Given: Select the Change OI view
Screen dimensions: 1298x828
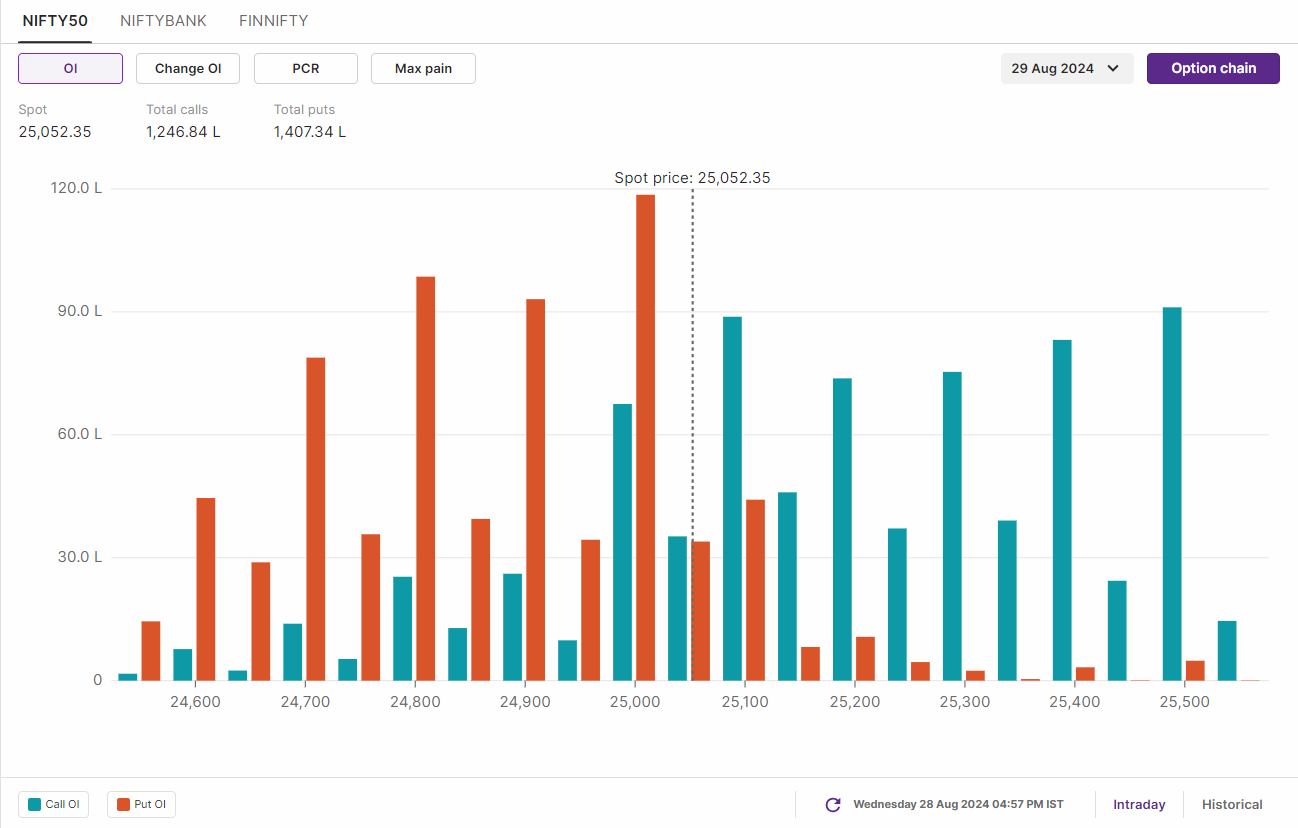Looking at the screenshot, I should 188,68.
